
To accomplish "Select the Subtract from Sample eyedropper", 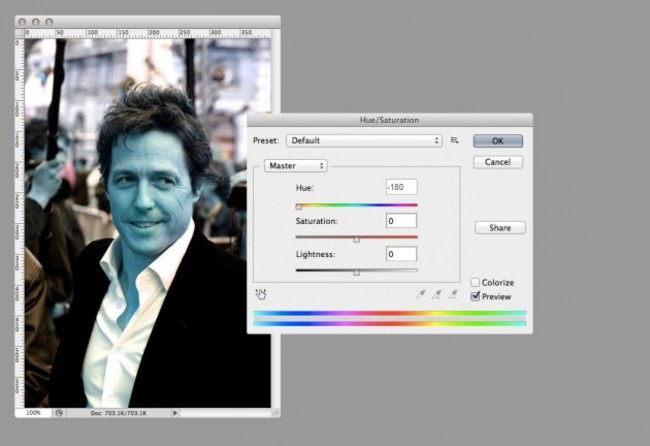I will coord(452,294).
